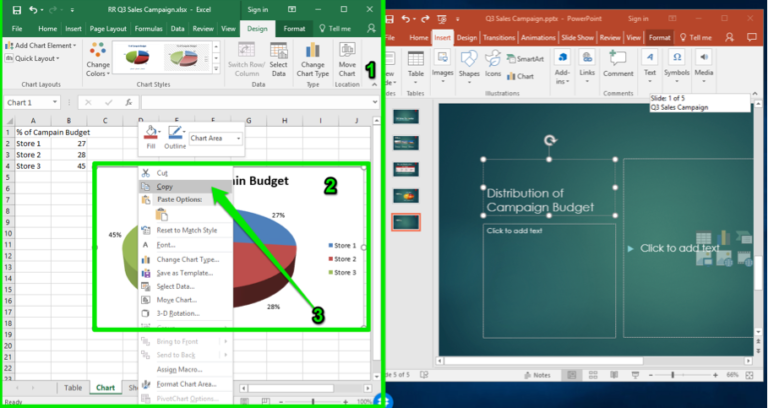Click Move Chart in Location group

pyautogui.click(x=347, y=60)
